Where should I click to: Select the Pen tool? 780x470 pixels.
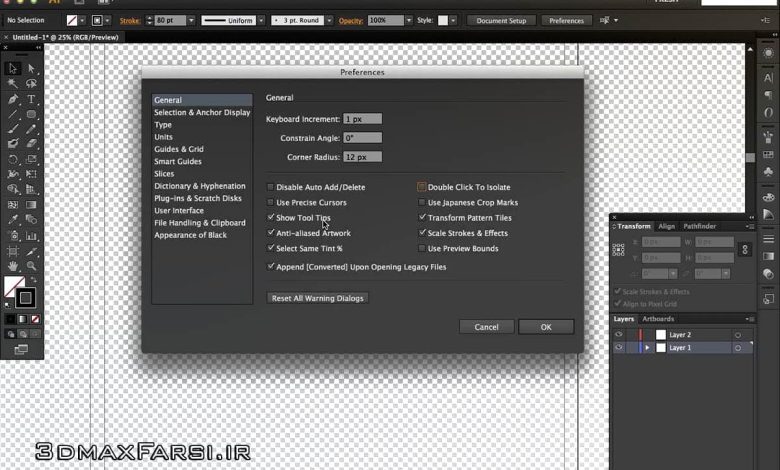(x=12, y=99)
